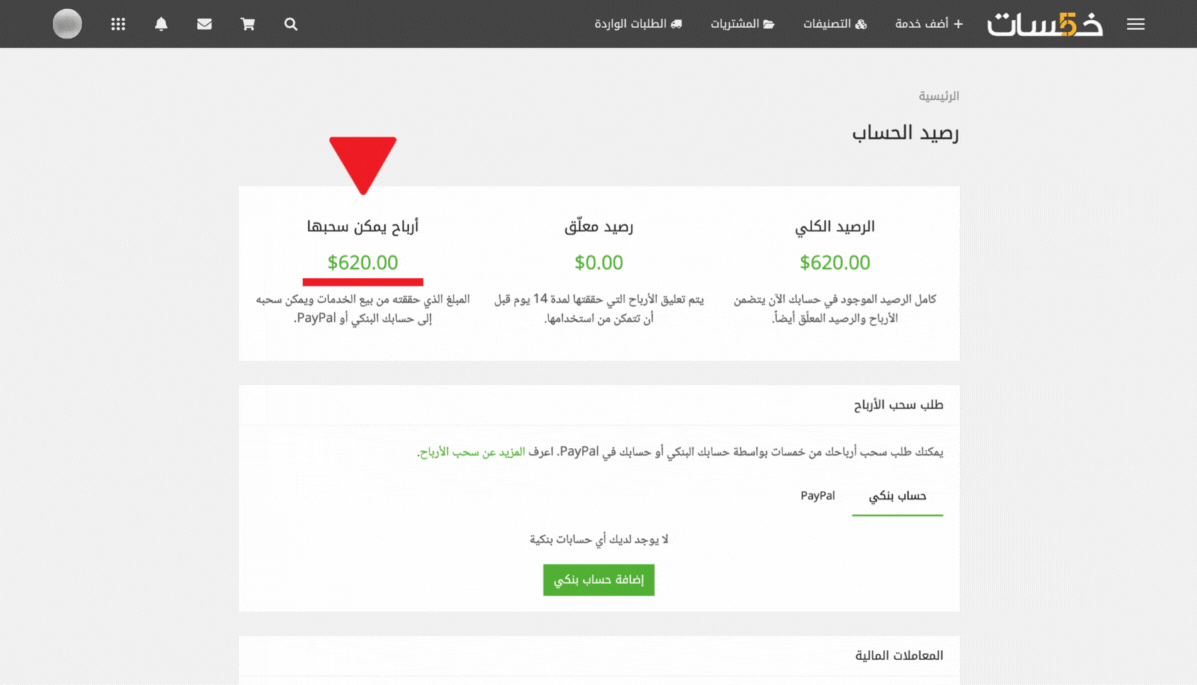Screen dimensions: 1197x685
Task: Open the apps grid icon
Action: point(118,24)
